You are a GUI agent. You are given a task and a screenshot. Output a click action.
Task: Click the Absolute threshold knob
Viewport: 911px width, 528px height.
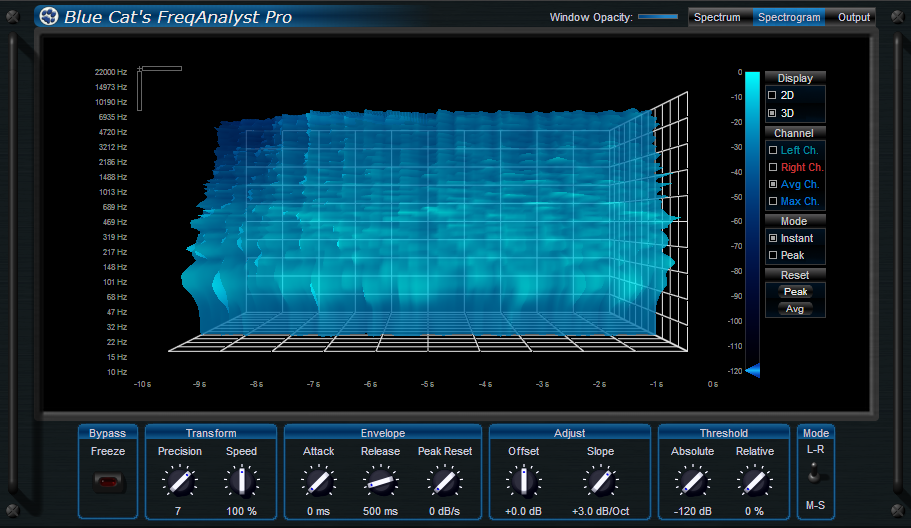tap(693, 482)
